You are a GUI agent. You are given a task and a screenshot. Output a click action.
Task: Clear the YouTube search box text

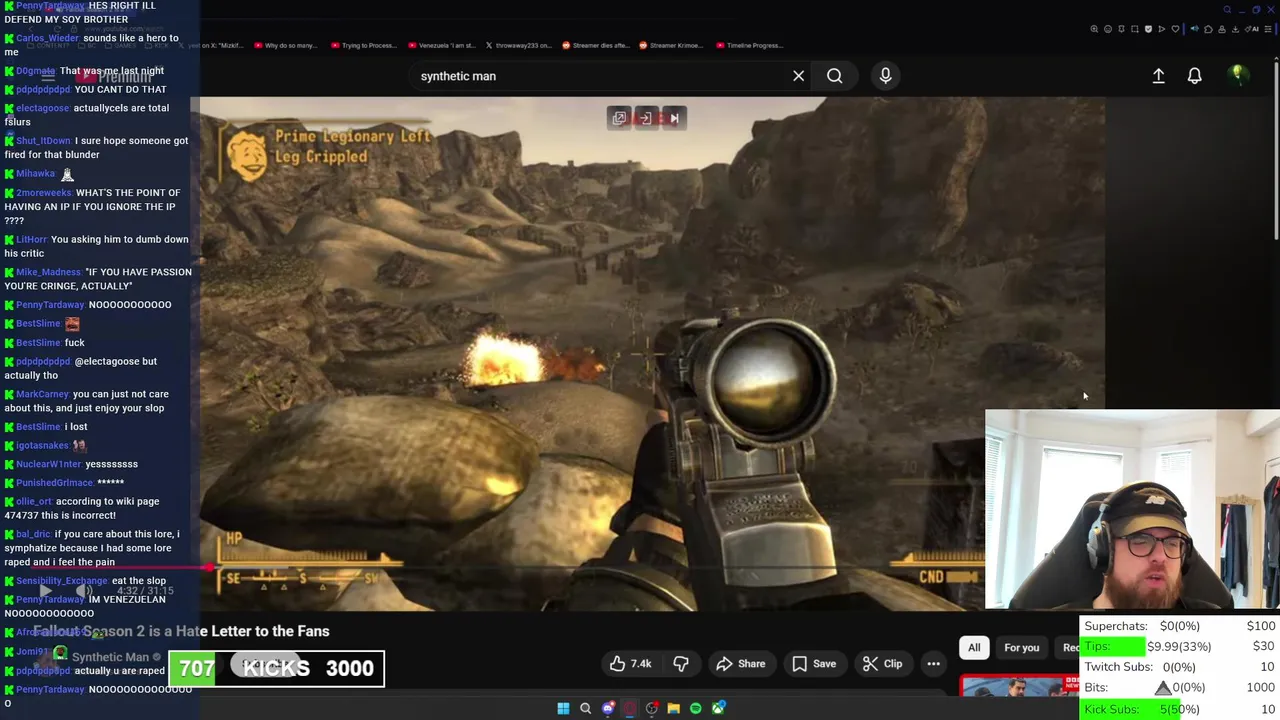coord(798,76)
